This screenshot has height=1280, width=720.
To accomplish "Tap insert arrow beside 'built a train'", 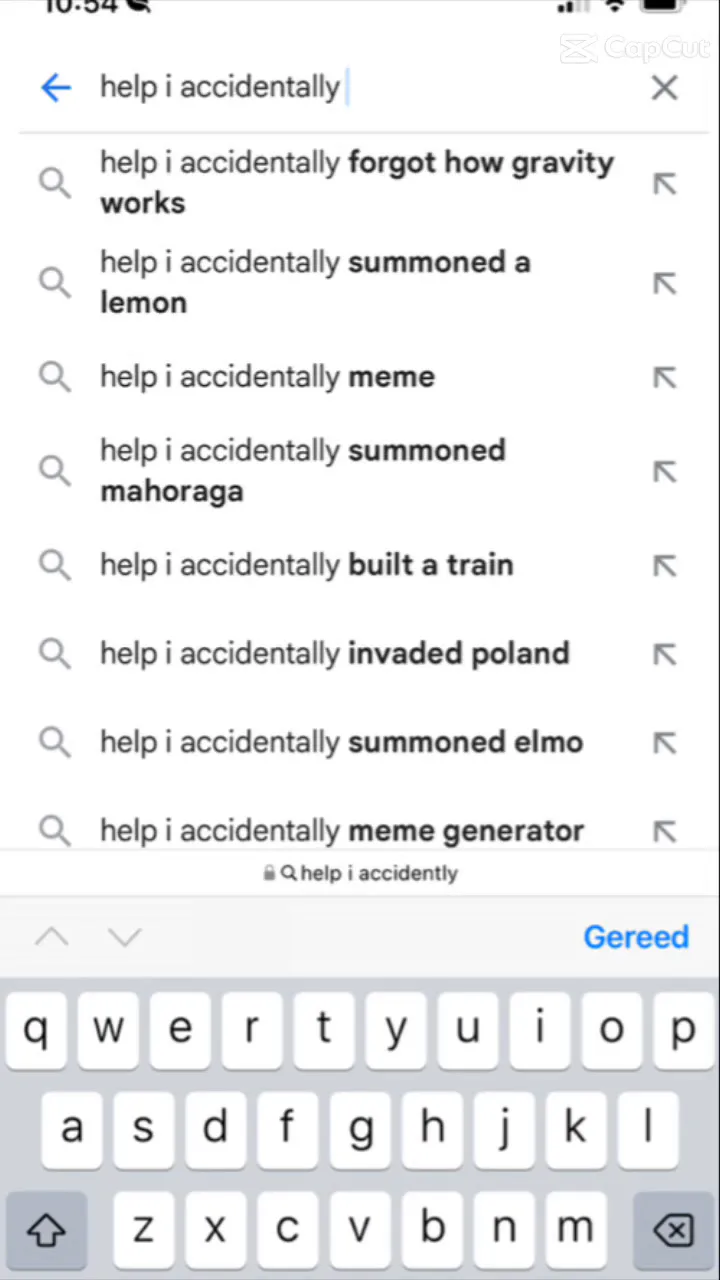I will point(664,565).
